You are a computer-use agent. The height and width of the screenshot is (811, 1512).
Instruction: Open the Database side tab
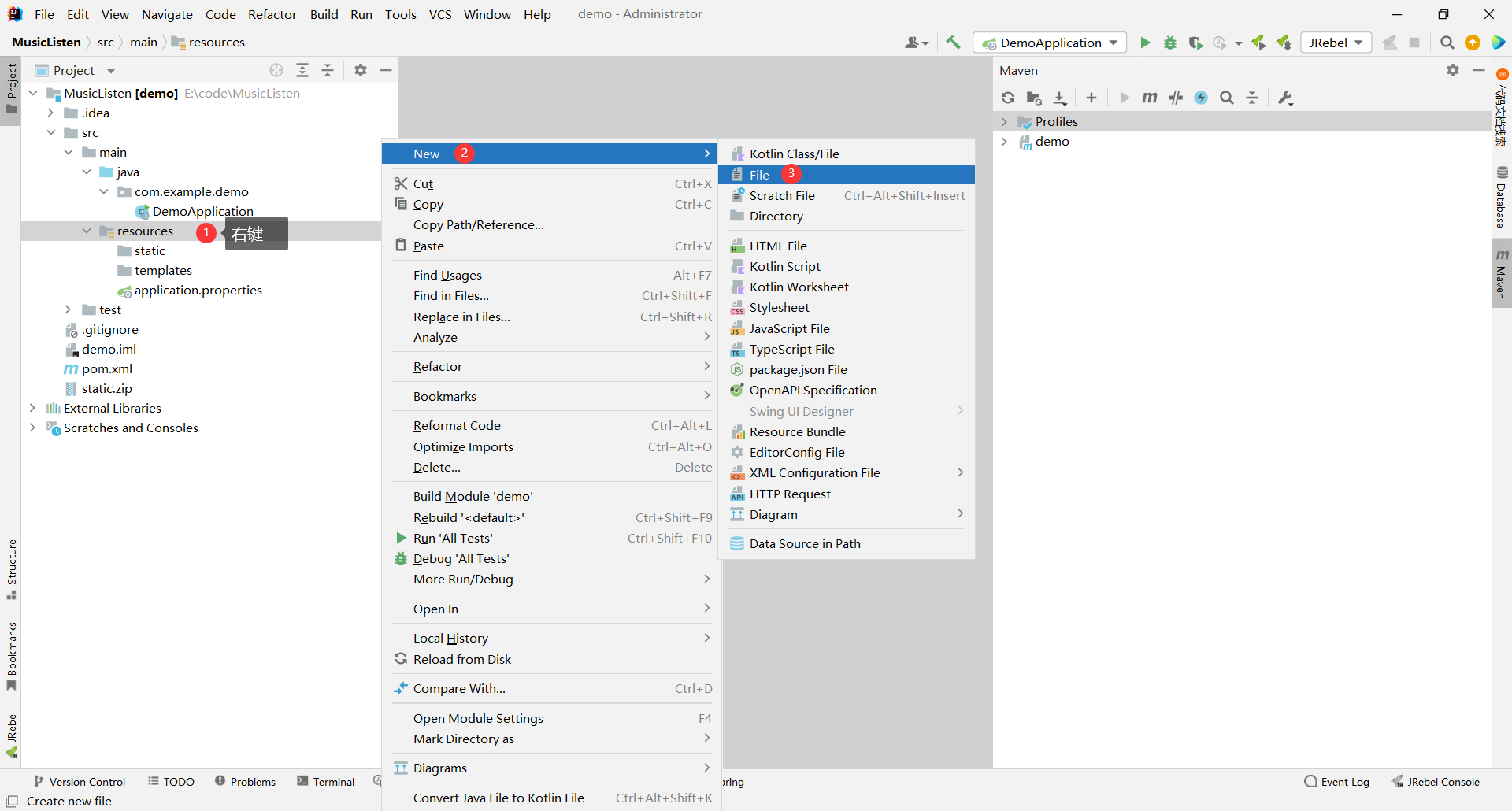click(x=1502, y=197)
